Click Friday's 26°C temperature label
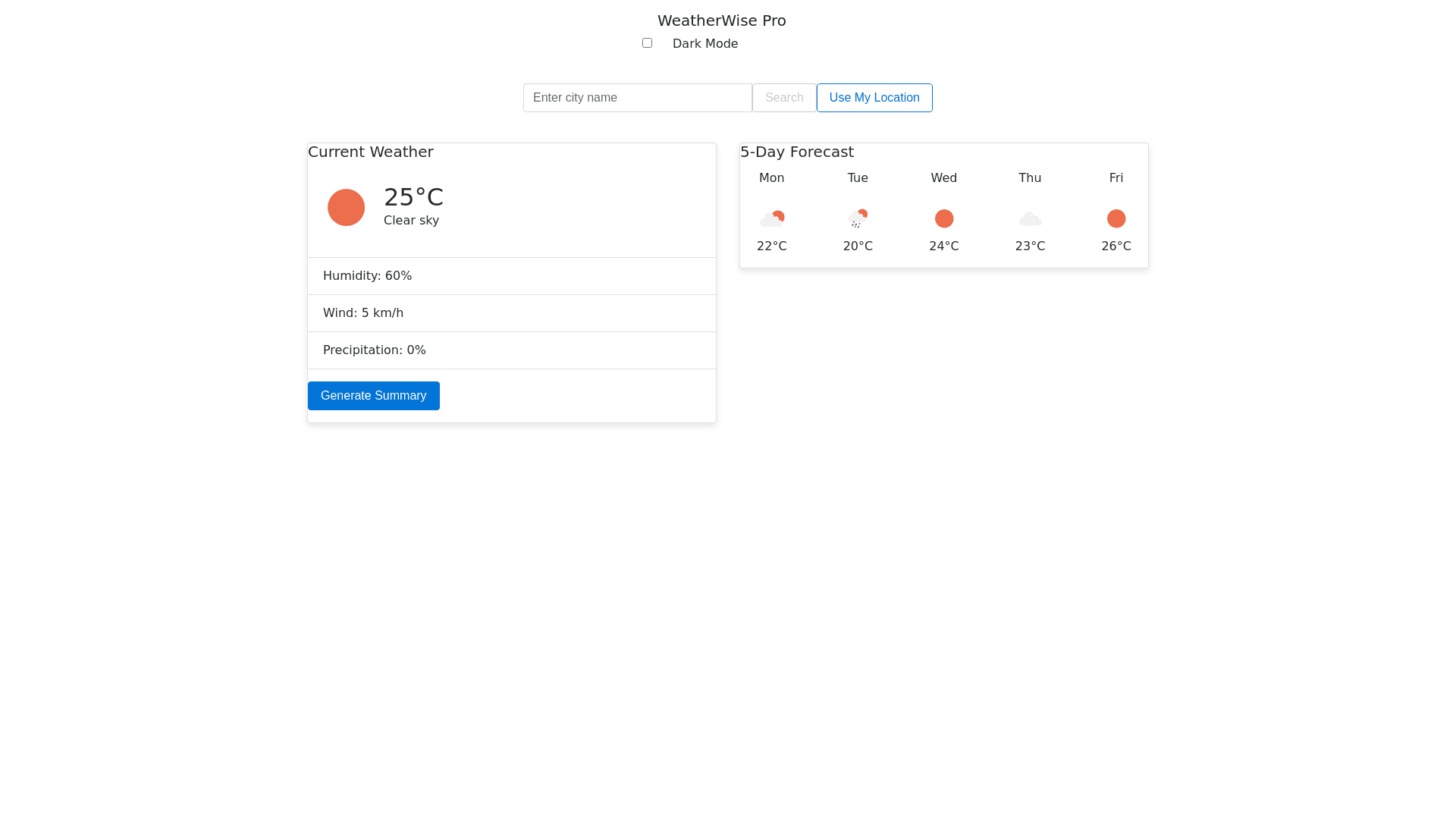The height and width of the screenshot is (819, 1456). [x=1116, y=246]
